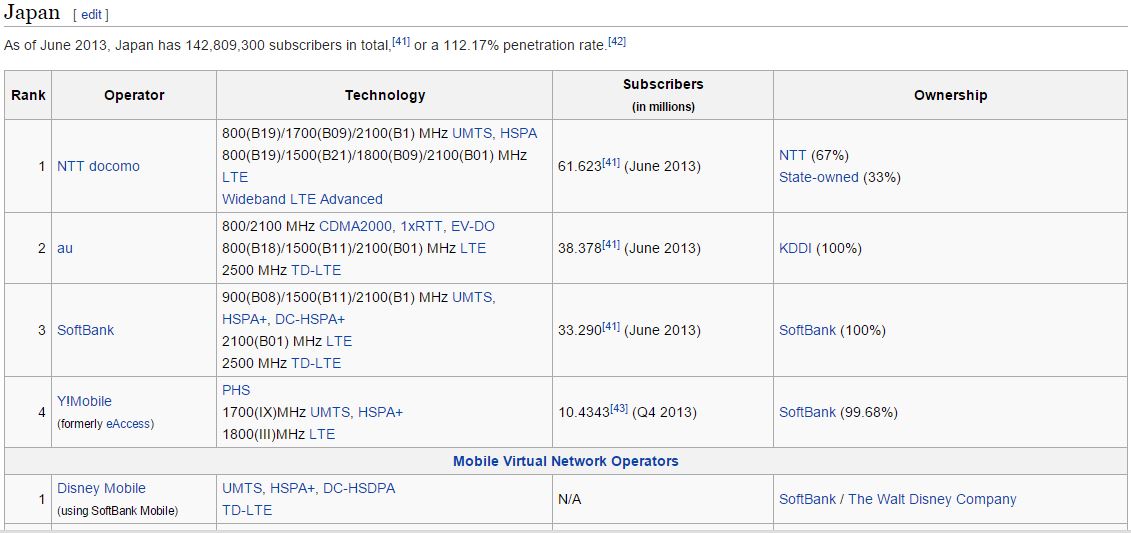Click reference [41] beside 61.623
1131x533 pixels.
(611, 163)
